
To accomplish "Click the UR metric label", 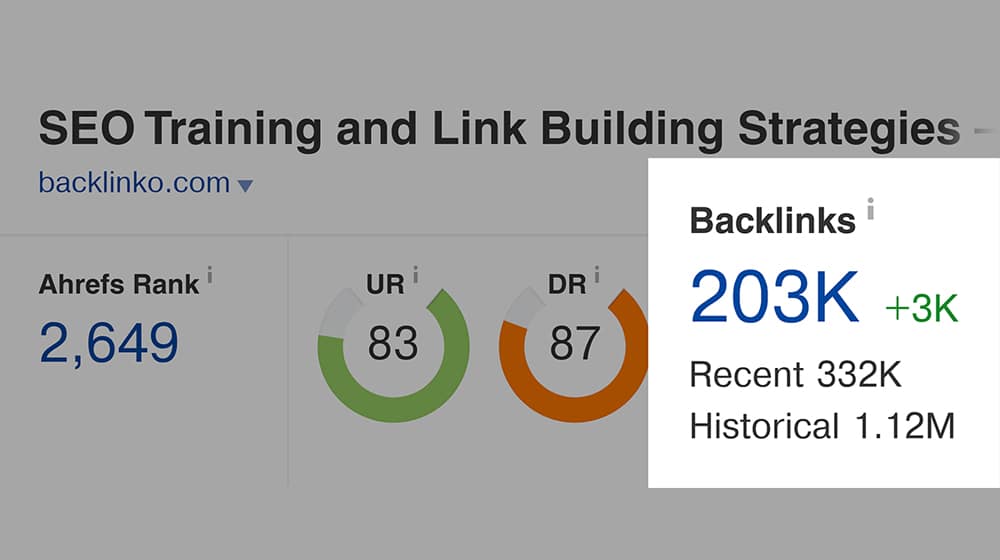I will (385, 284).
